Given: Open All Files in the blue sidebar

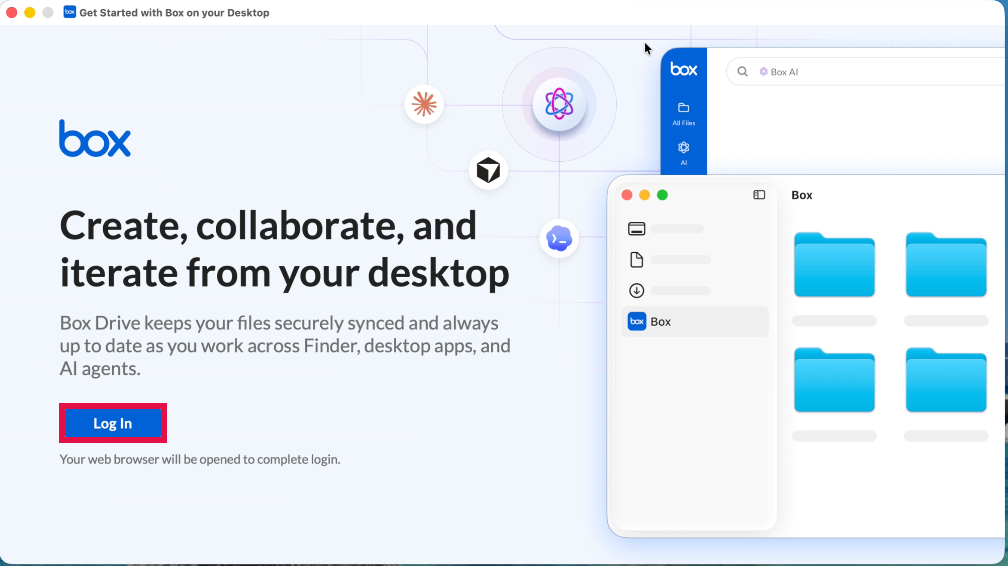Looking at the screenshot, I should click(x=683, y=114).
